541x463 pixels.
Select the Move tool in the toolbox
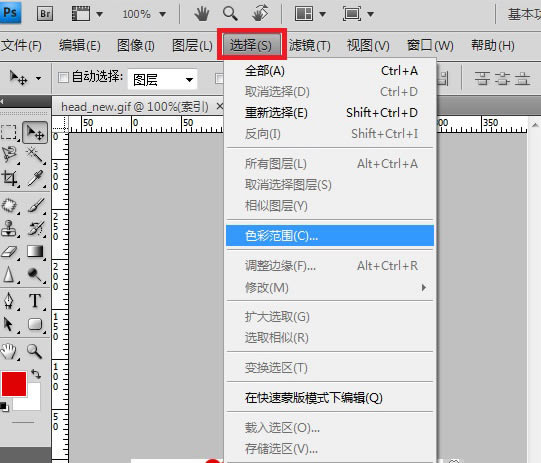(35, 132)
